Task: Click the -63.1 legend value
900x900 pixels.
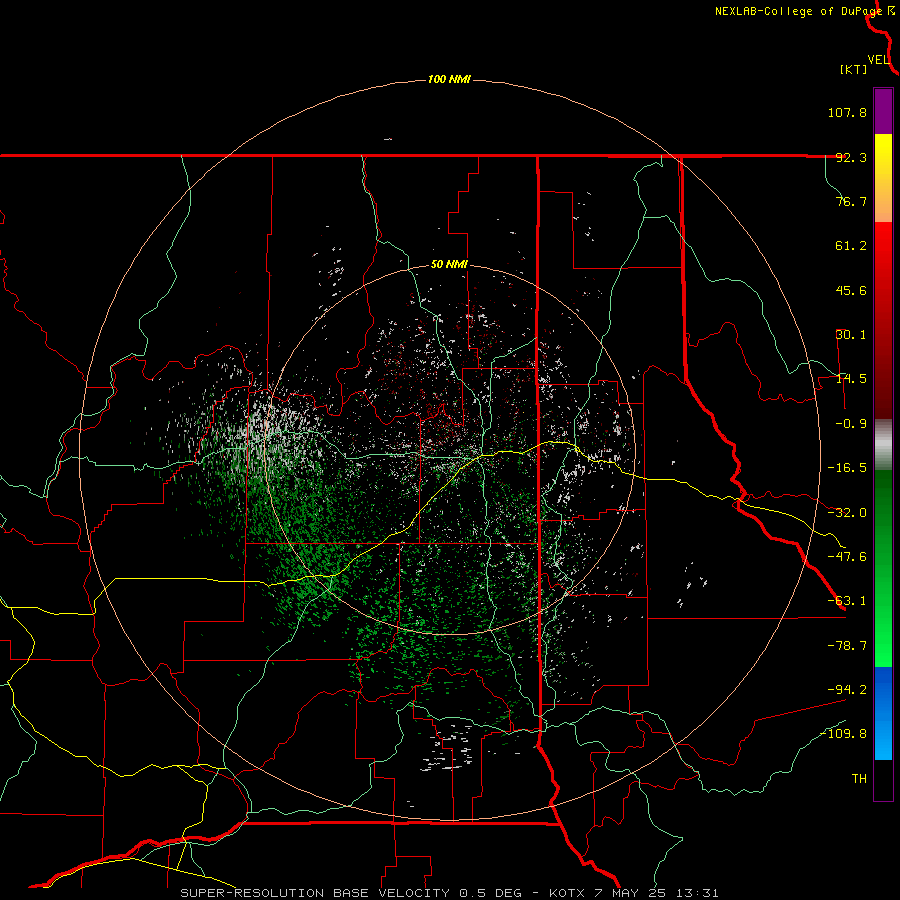Action: coord(847,601)
